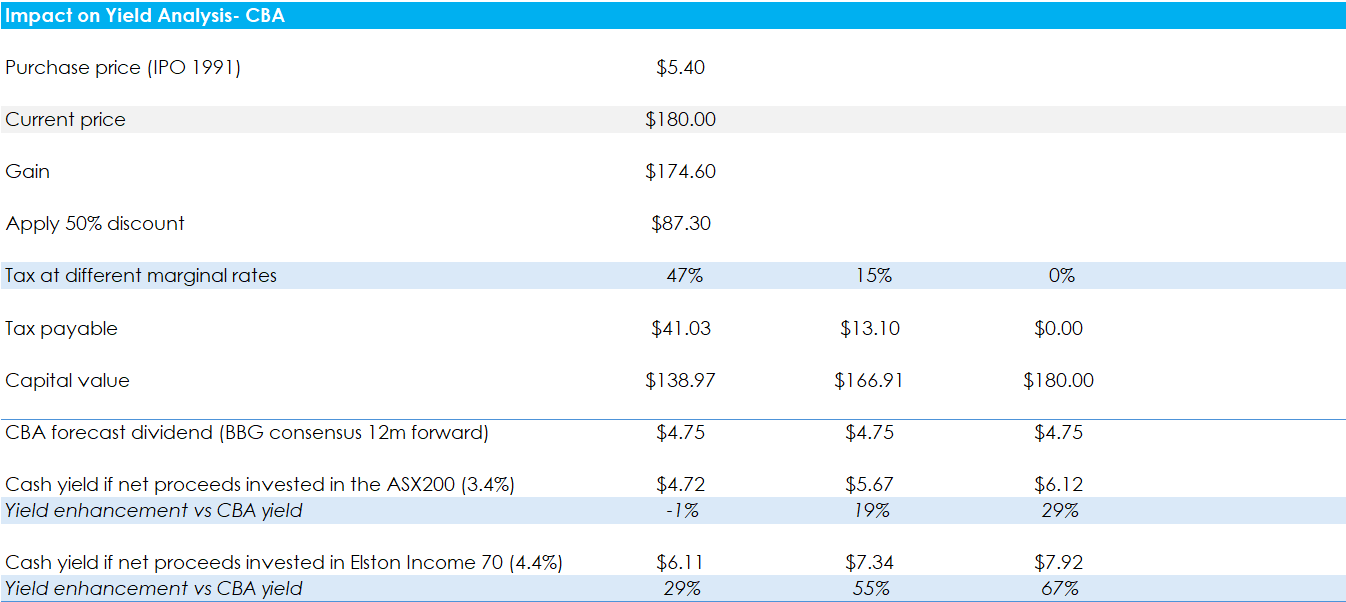Click the 15% marginal tax rate cell
1346x602 pixels.
coord(872,276)
